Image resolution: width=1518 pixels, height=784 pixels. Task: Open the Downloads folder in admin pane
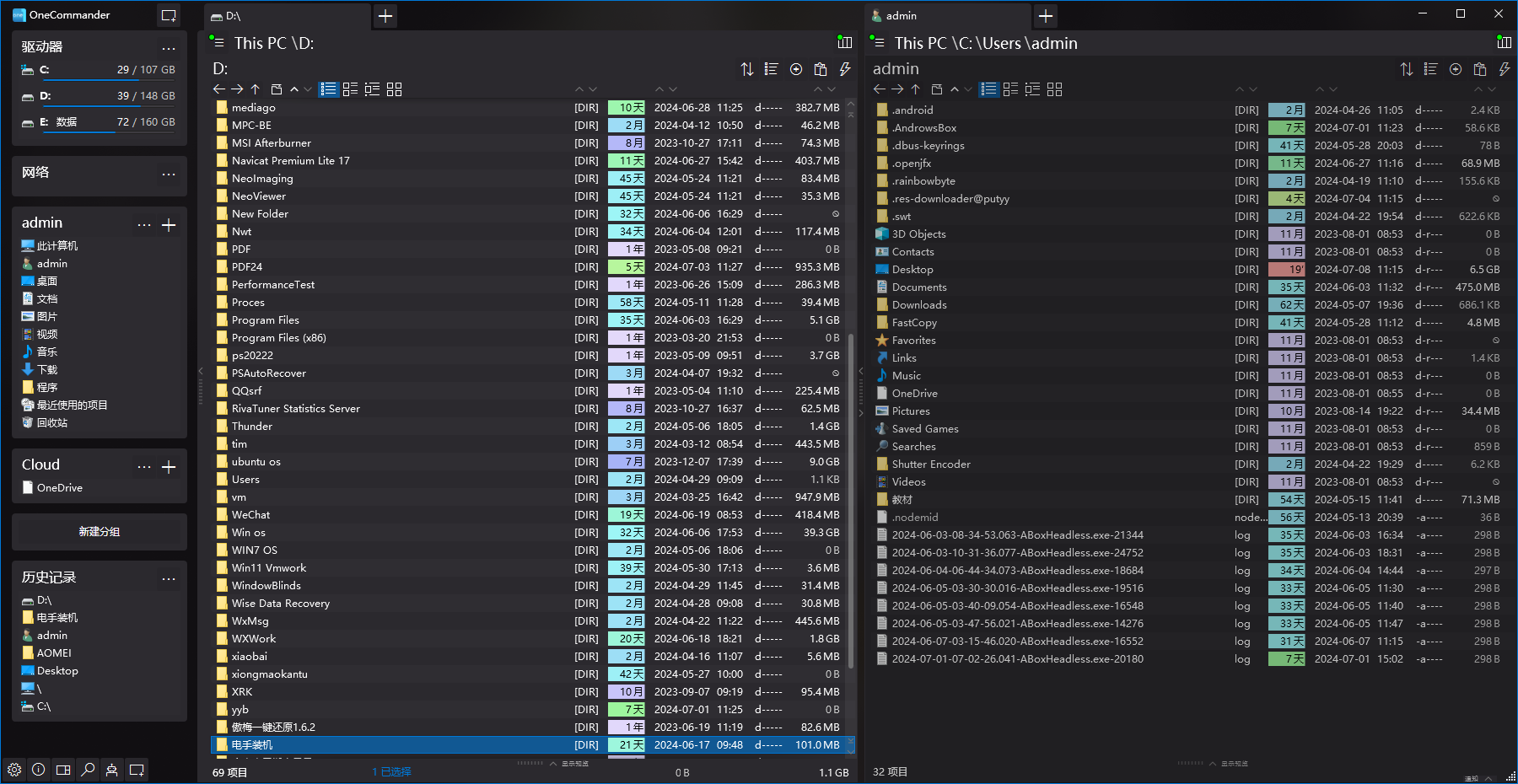pyautogui.click(x=919, y=305)
